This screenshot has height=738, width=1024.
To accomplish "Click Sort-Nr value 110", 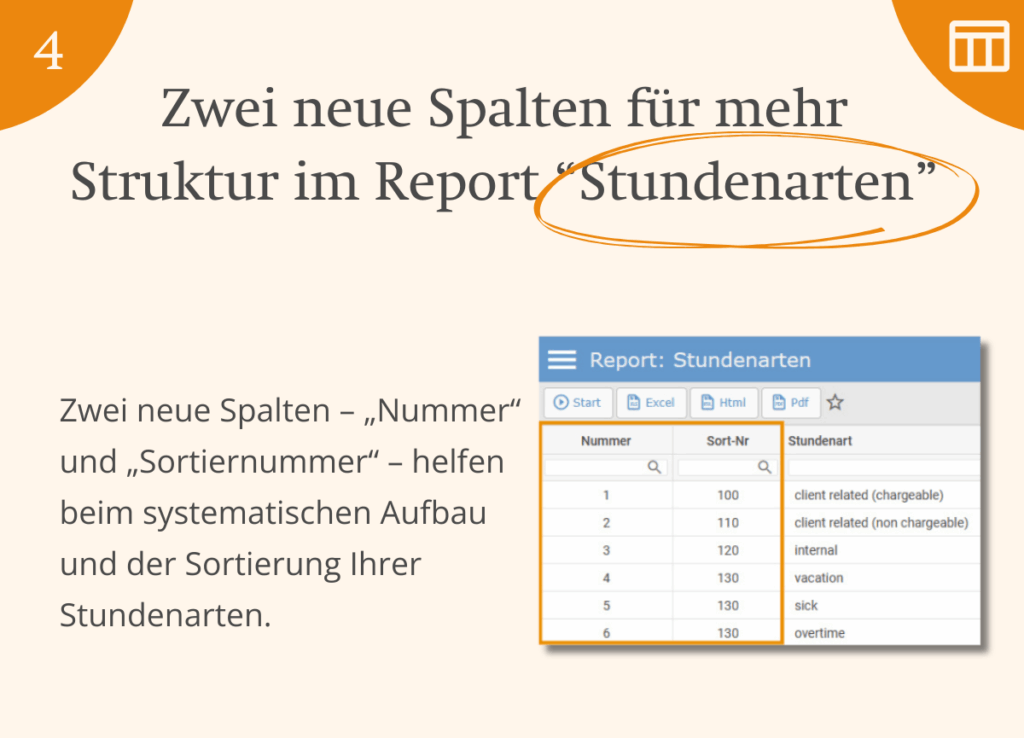I will (x=728, y=522).
